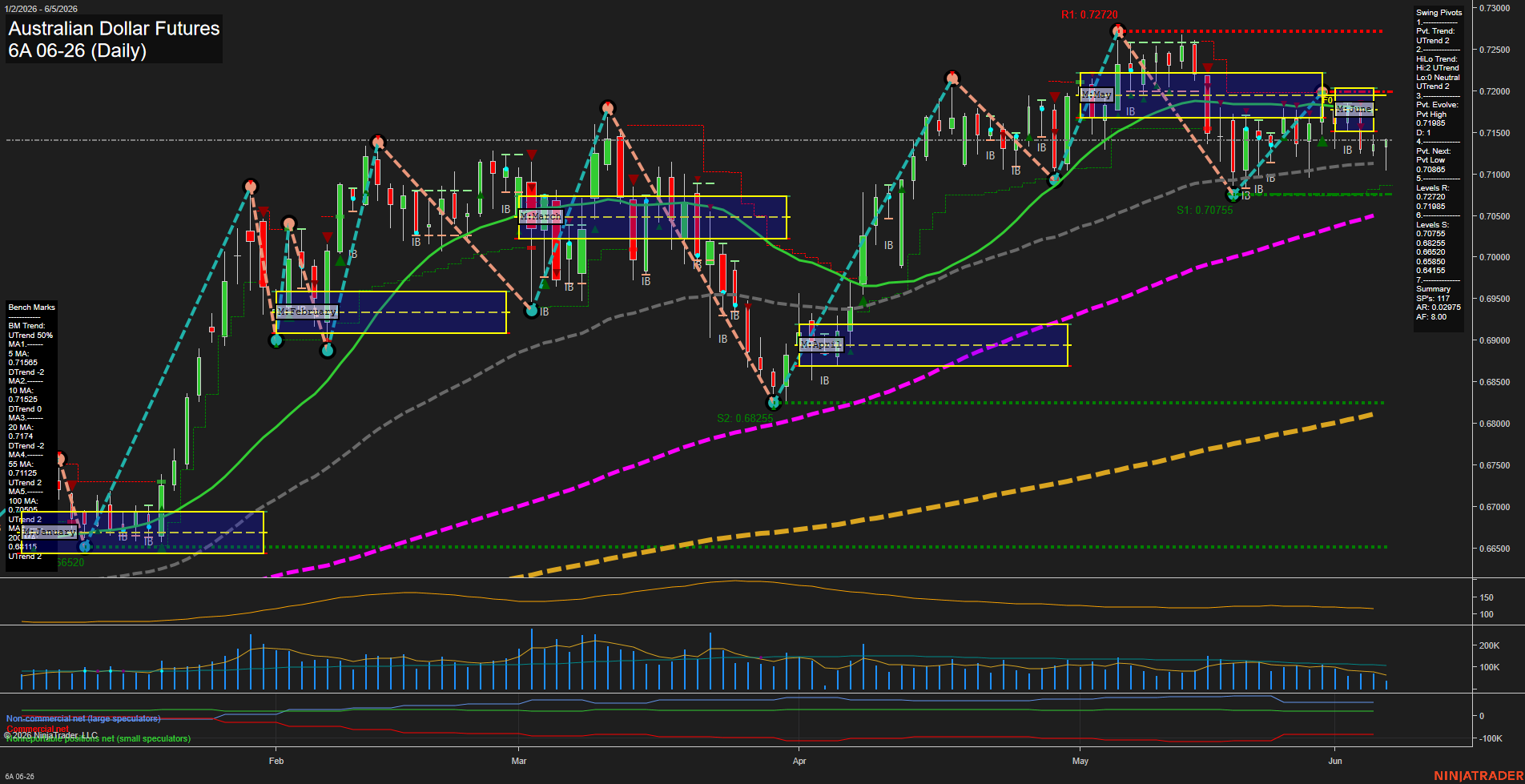
Task: Click the Feb label on time axis
Action: (276, 761)
